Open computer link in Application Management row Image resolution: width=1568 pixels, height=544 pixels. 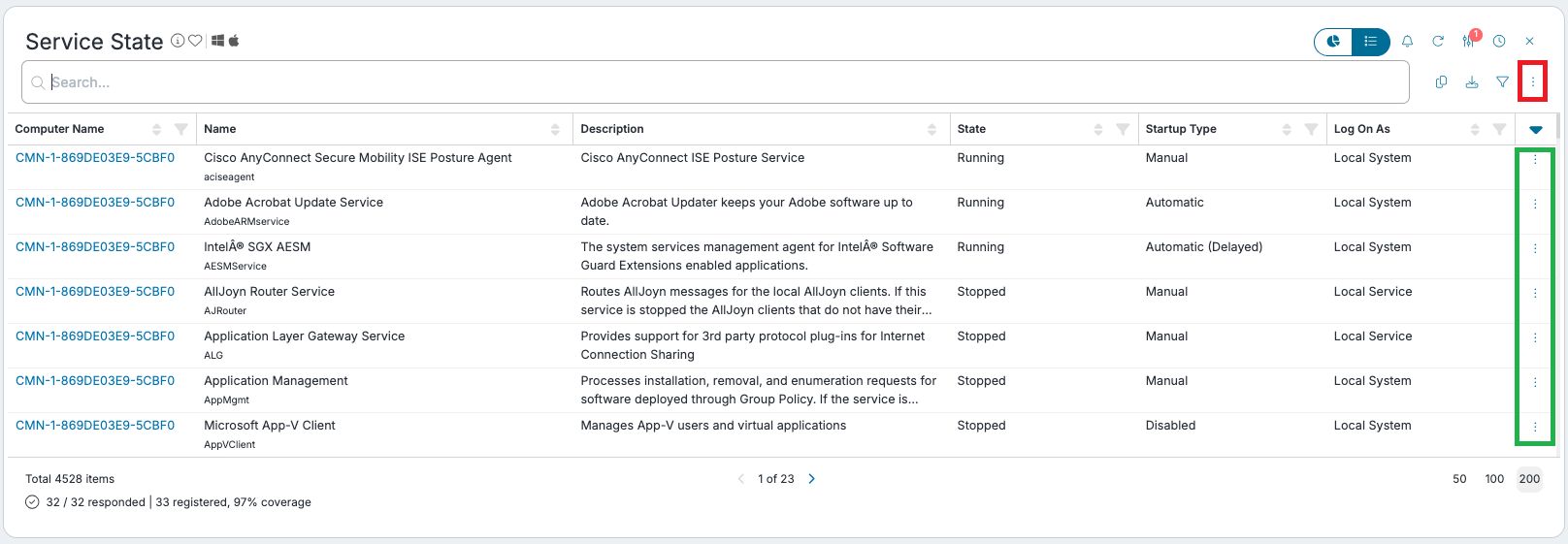tap(95, 381)
